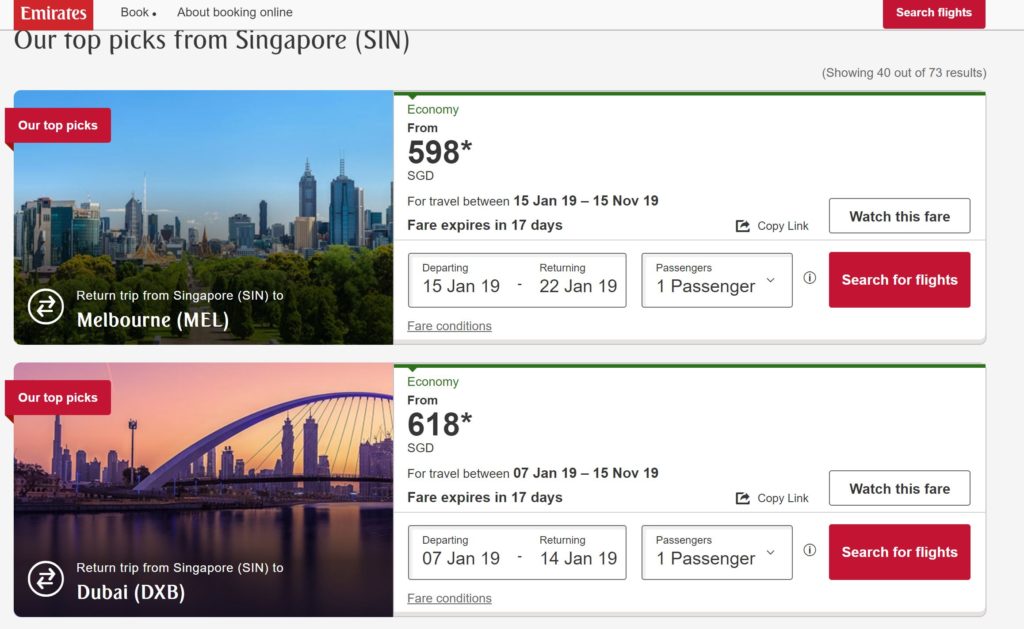Watch this fare for Dubai
This screenshot has width=1024, height=629.
tap(899, 488)
